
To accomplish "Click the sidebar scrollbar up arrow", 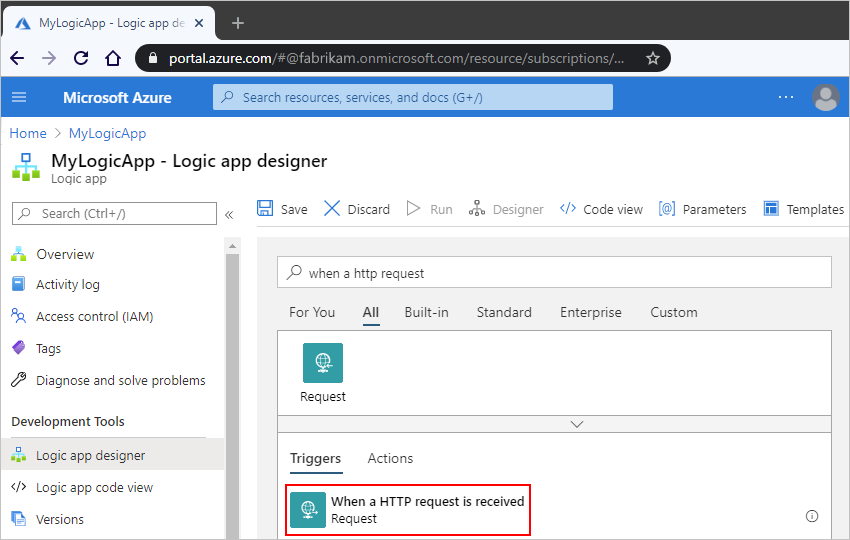I will (x=233, y=246).
